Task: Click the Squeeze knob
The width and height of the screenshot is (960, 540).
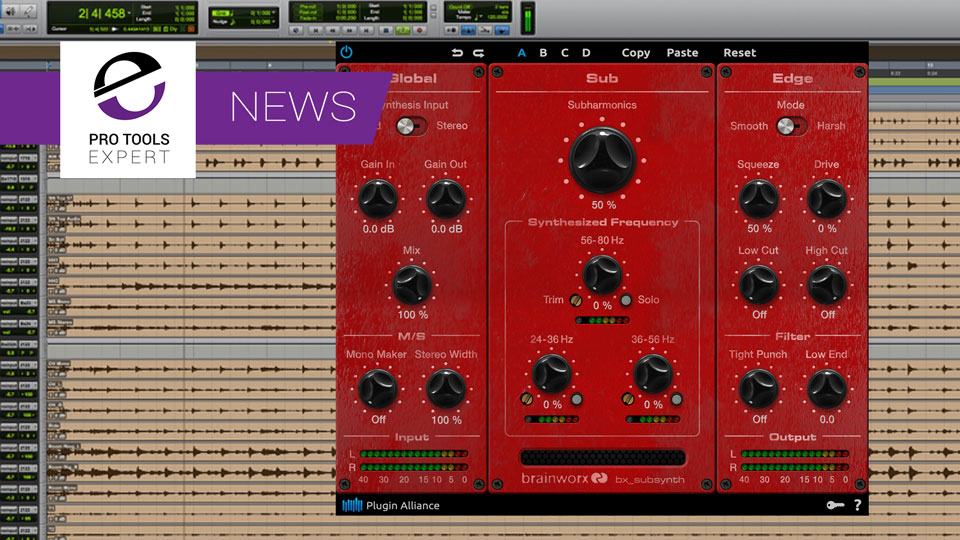Action: tap(759, 199)
